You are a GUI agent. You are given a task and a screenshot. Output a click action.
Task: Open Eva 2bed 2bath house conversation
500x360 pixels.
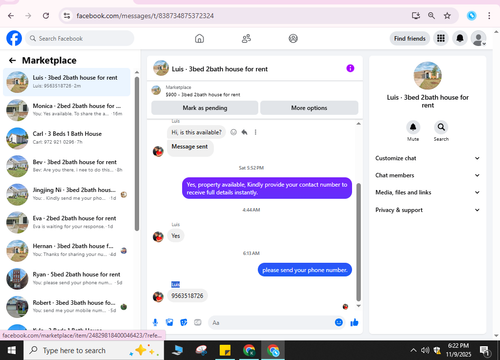coord(67,222)
